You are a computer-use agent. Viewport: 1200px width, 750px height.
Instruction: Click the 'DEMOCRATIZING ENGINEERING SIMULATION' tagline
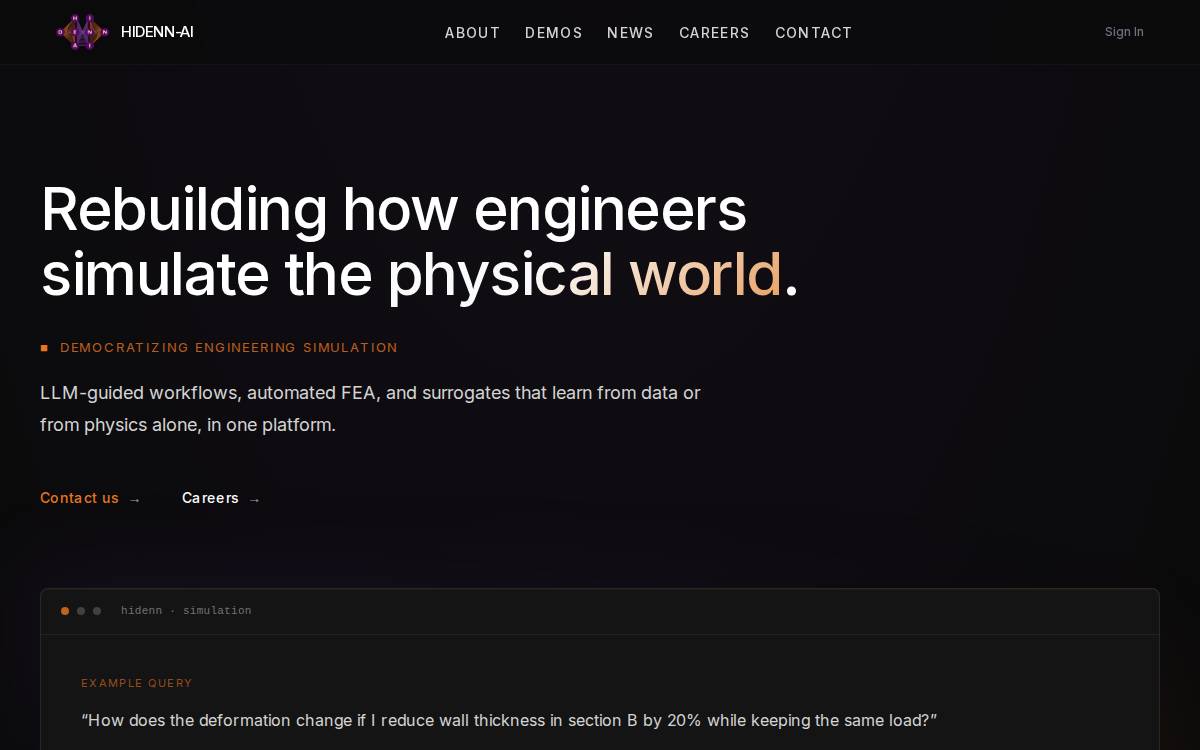[229, 348]
